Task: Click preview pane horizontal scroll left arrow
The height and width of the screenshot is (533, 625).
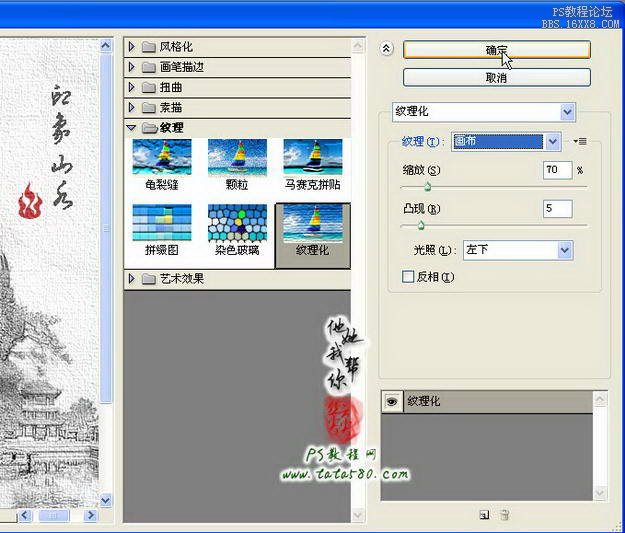Action: 25,515
